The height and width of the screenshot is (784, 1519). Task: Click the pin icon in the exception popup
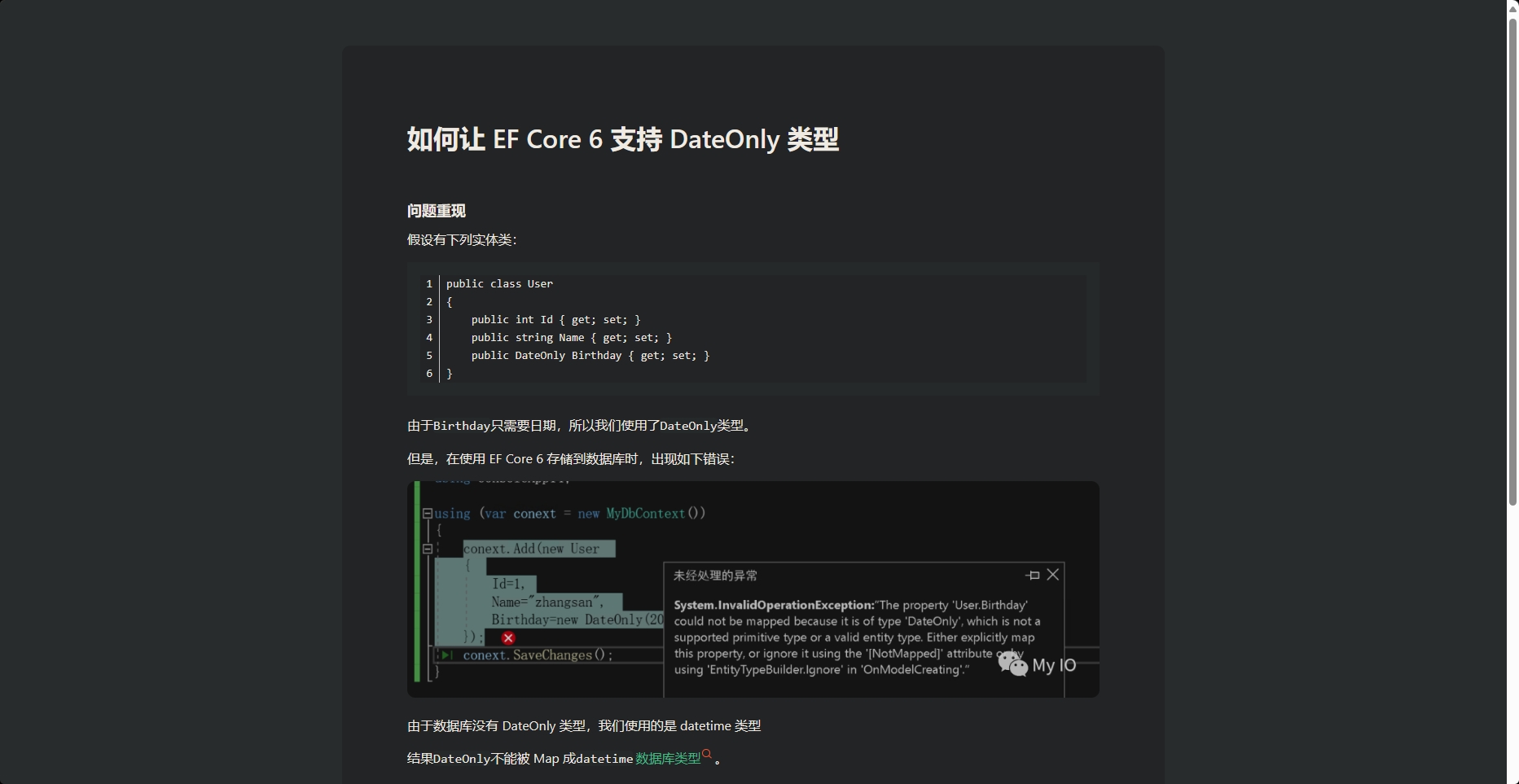click(x=1033, y=575)
